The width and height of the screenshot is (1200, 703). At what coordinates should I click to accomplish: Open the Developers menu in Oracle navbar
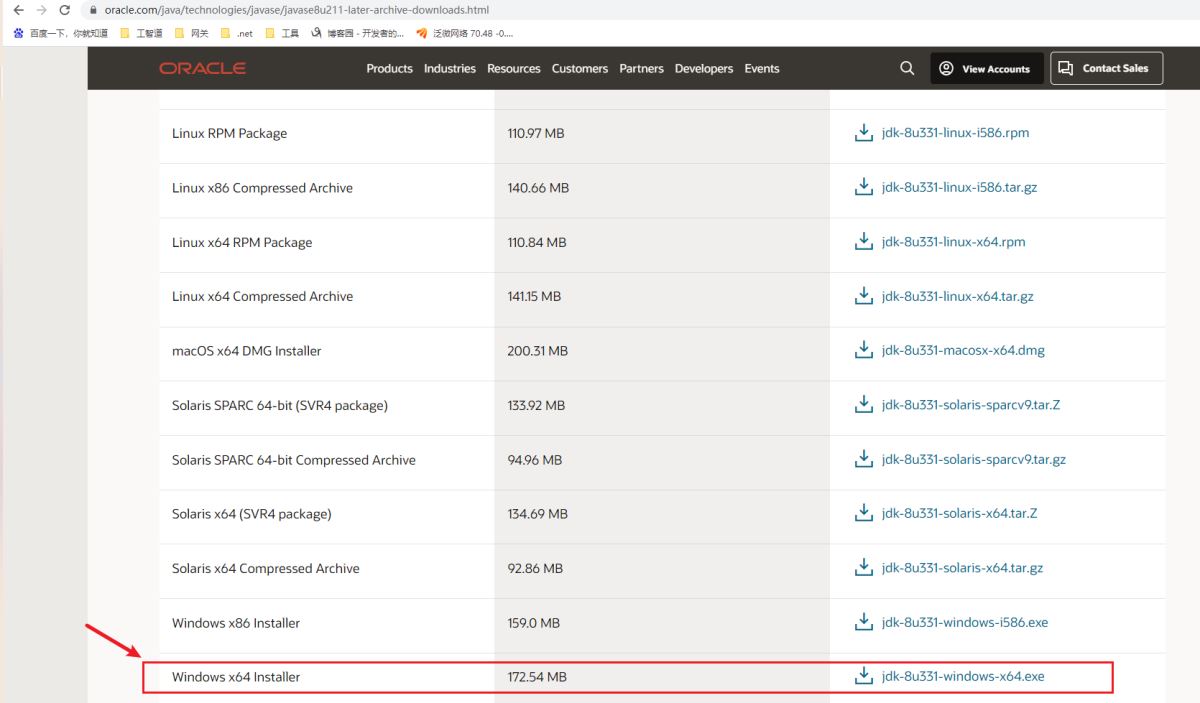click(x=704, y=68)
